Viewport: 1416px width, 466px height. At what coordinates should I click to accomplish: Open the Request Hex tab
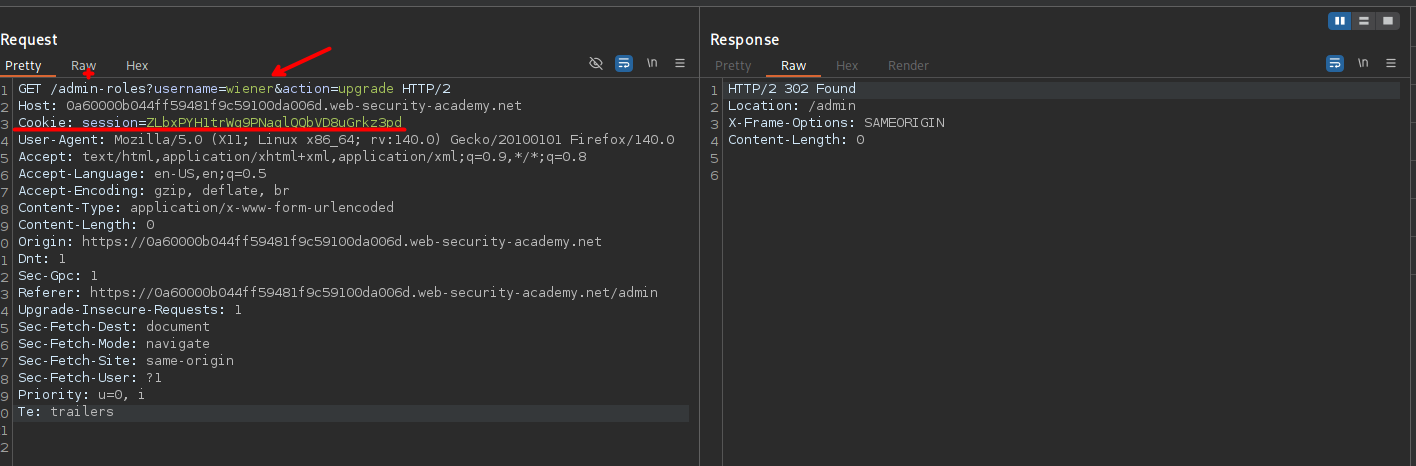[x=137, y=66]
